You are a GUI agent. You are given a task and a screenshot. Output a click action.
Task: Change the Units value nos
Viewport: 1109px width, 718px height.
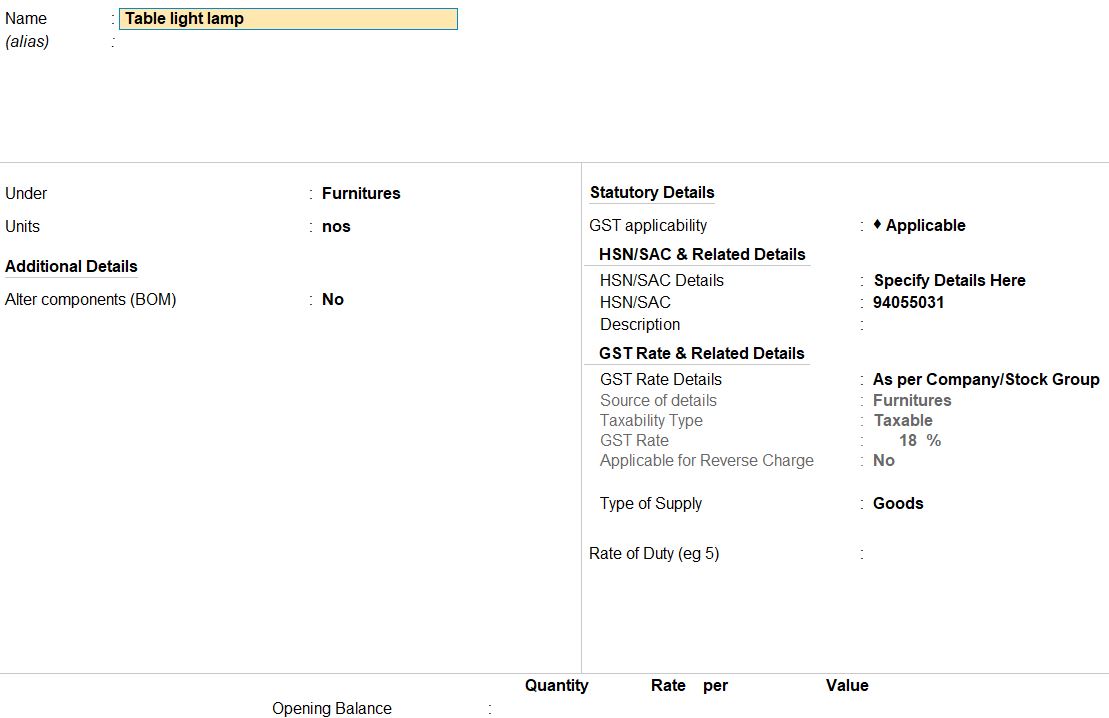(336, 227)
